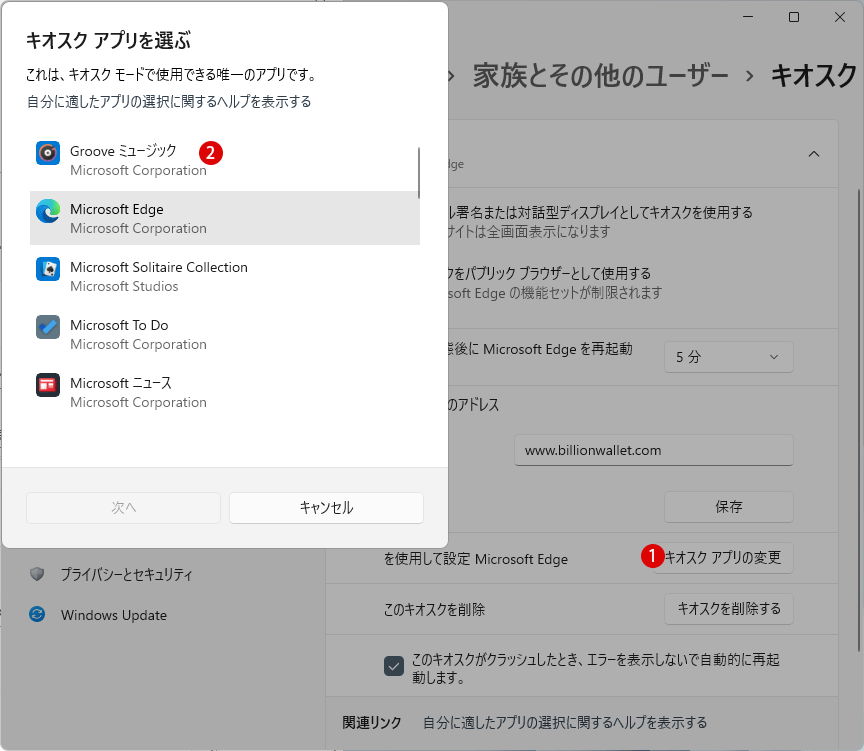
Task: Pick Microsoft To Do from the list
Action: click(x=225, y=334)
